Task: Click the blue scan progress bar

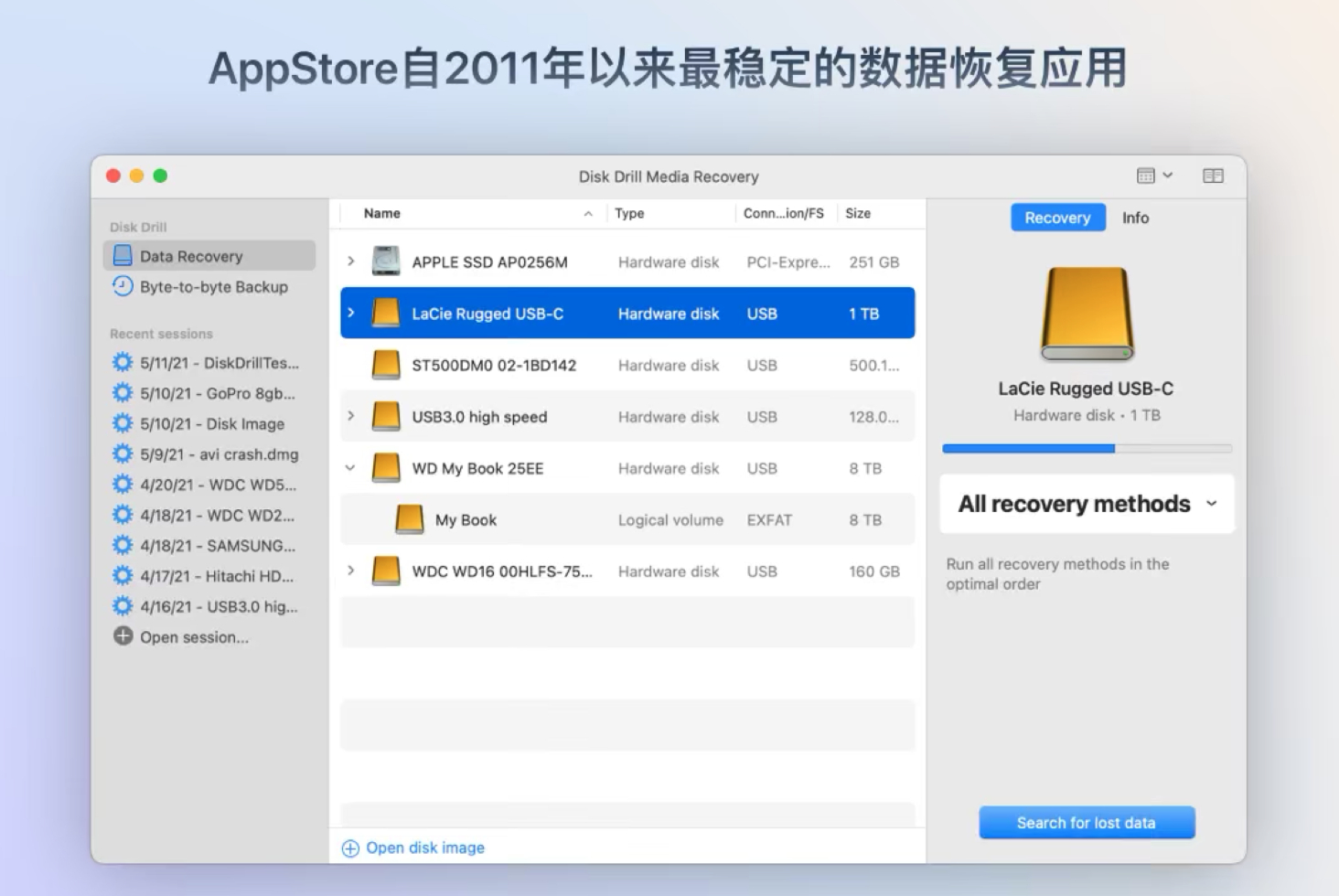Action: click(1027, 448)
